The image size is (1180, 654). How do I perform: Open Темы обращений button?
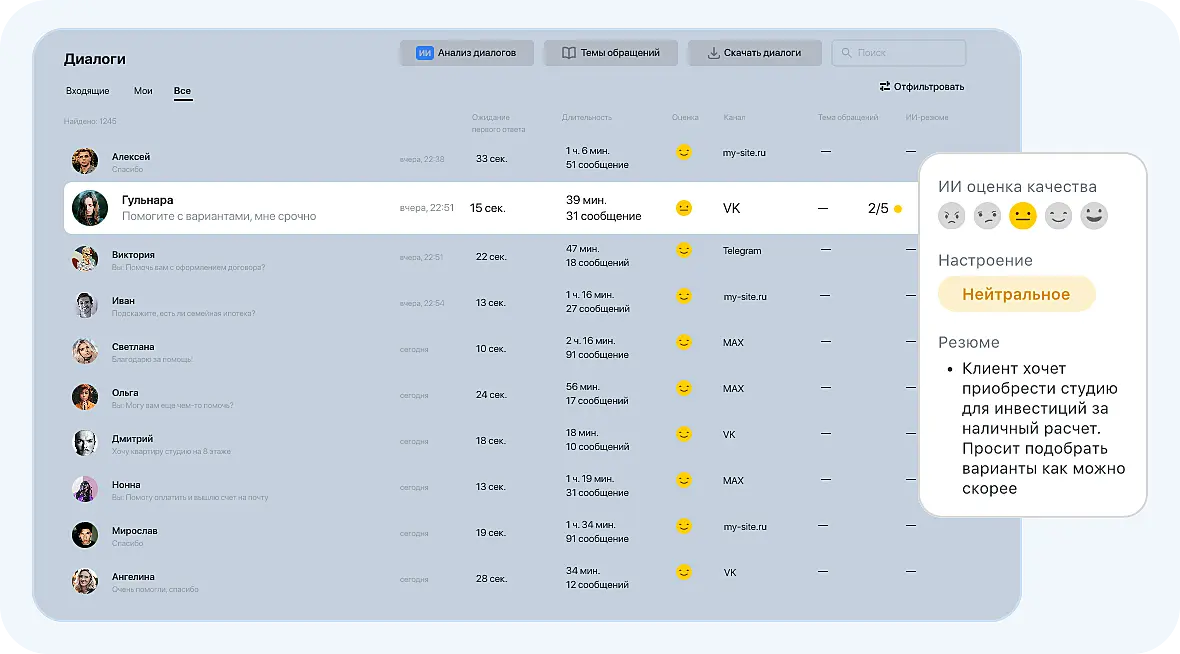pyautogui.click(x=610, y=53)
